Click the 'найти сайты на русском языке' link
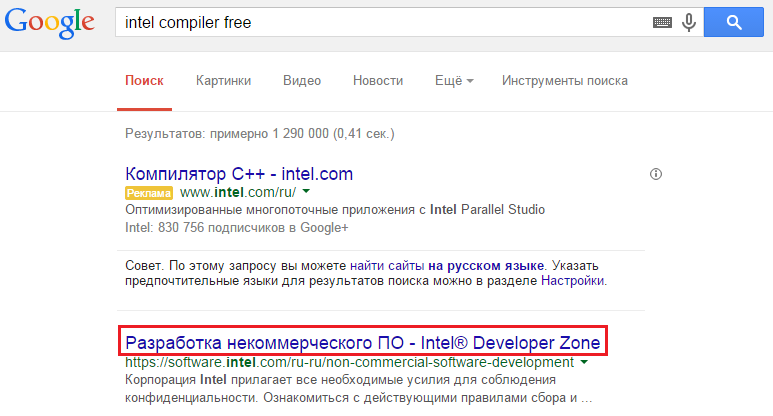Viewport: 773px width, 416px height. point(447,266)
